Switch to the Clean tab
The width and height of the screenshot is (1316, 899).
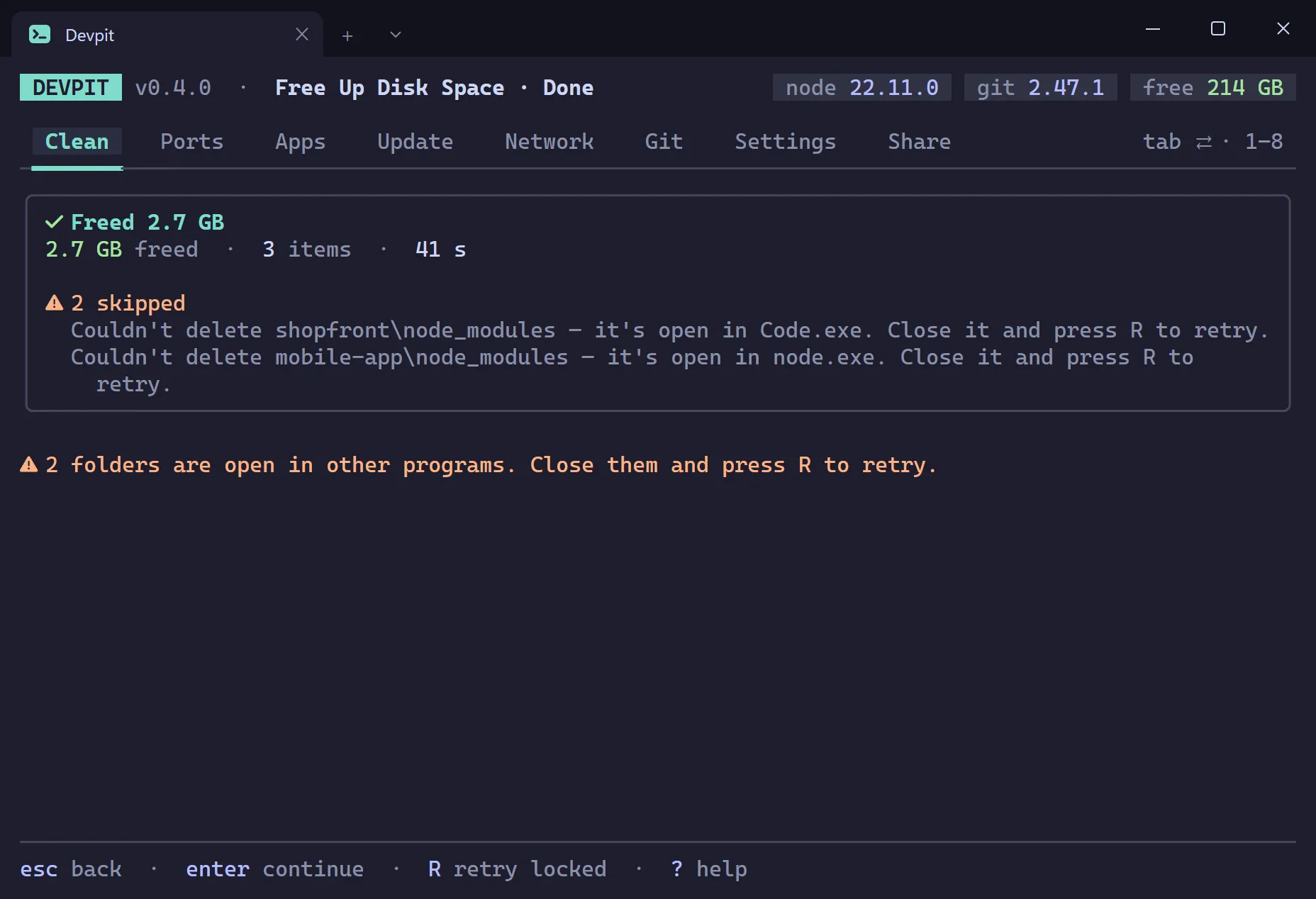[x=77, y=141]
